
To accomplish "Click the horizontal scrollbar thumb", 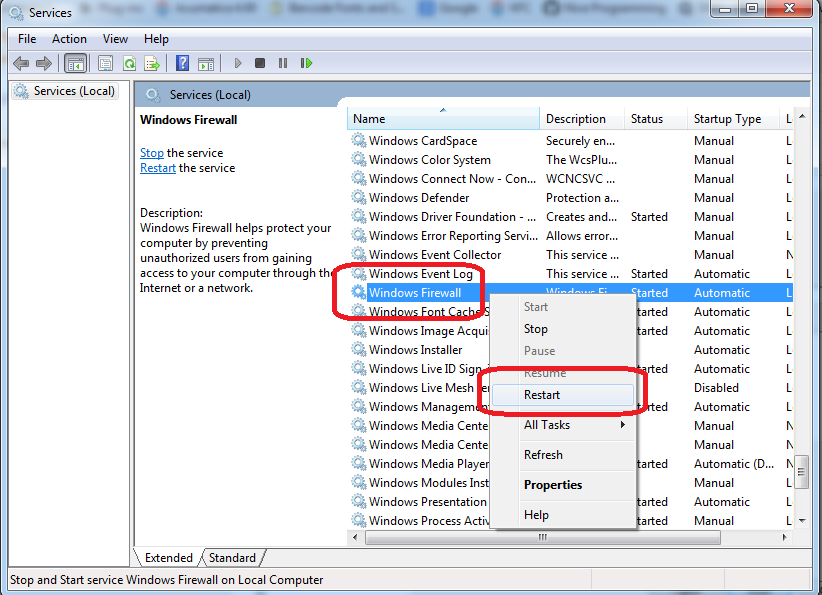I will (x=543, y=537).
